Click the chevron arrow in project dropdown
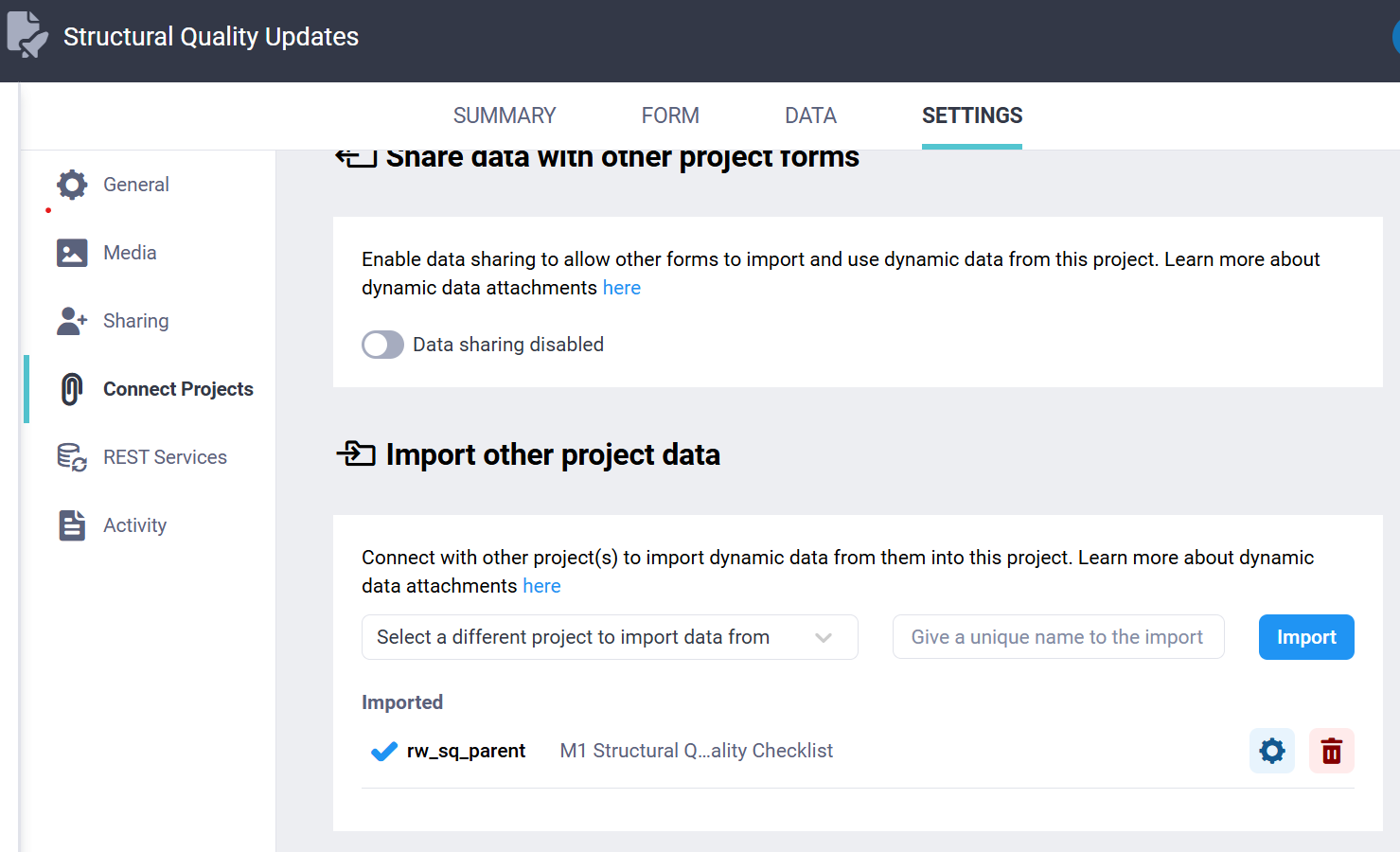The width and height of the screenshot is (1400, 852). point(824,637)
